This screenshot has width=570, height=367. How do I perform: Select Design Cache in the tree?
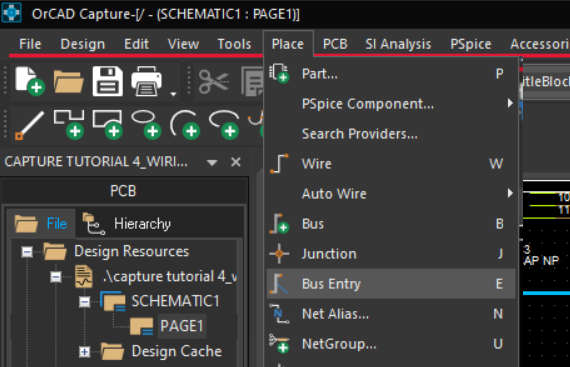tap(177, 351)
